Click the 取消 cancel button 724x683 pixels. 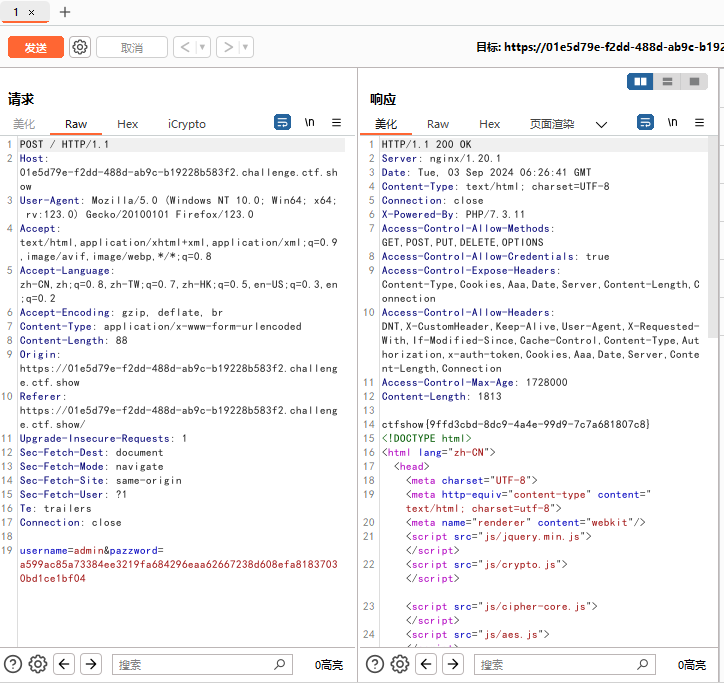132,47
